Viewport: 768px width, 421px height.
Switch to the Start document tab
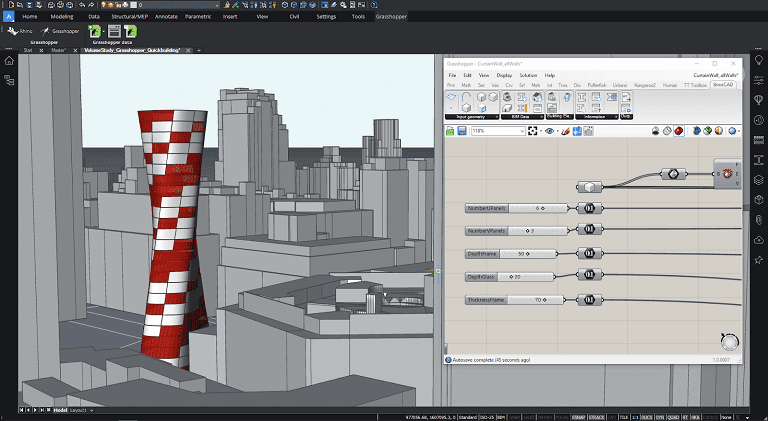pos(28,50)
